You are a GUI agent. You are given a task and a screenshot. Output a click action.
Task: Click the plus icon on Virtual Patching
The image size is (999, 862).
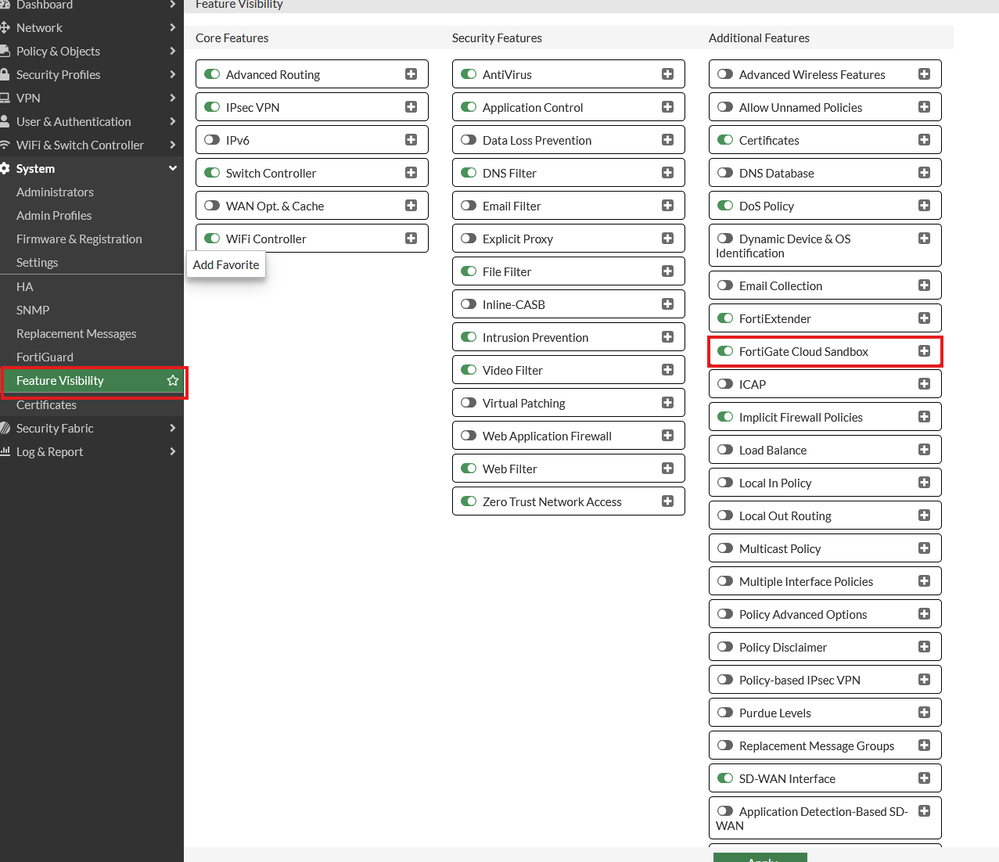point(668,403)
